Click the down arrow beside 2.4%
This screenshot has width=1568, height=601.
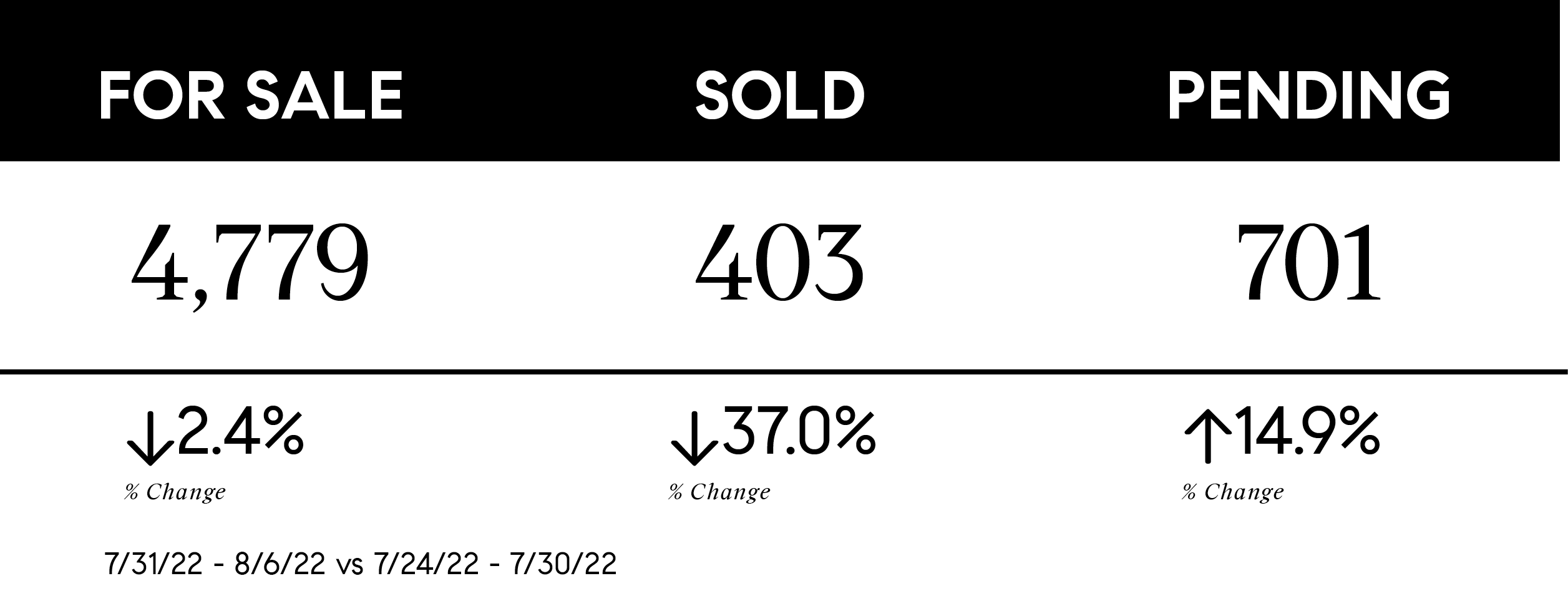point(150,439)
